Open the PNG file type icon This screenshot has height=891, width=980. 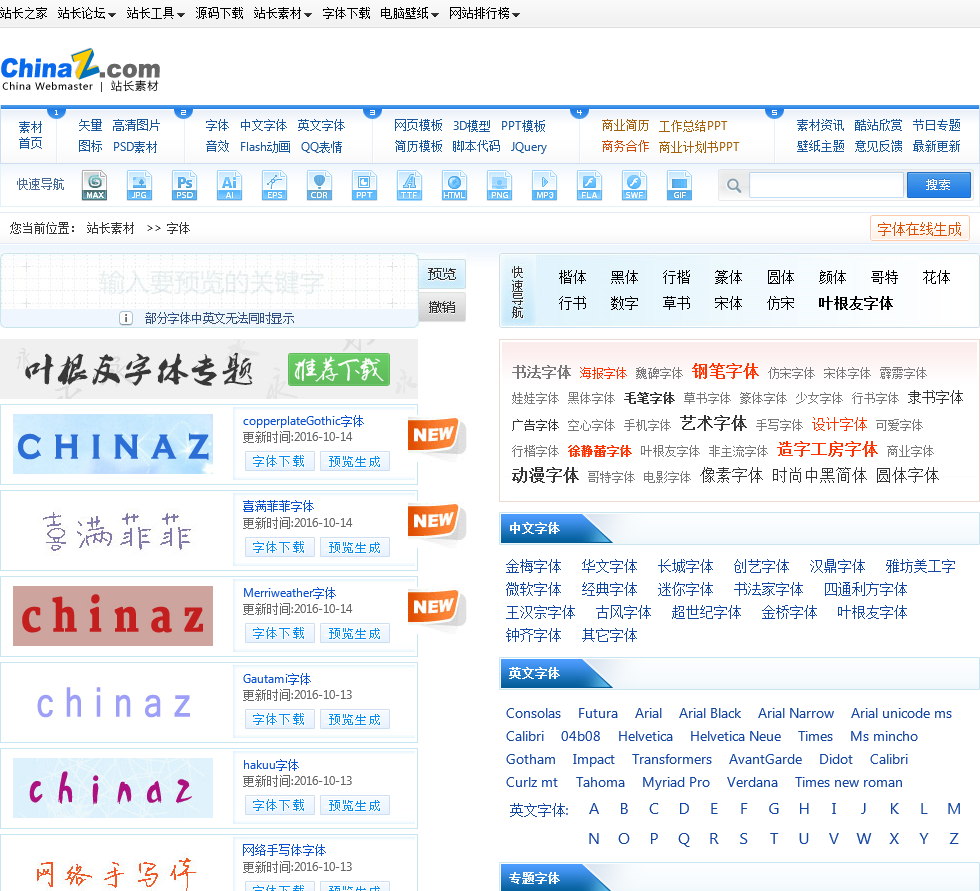[x=499, y=185]
